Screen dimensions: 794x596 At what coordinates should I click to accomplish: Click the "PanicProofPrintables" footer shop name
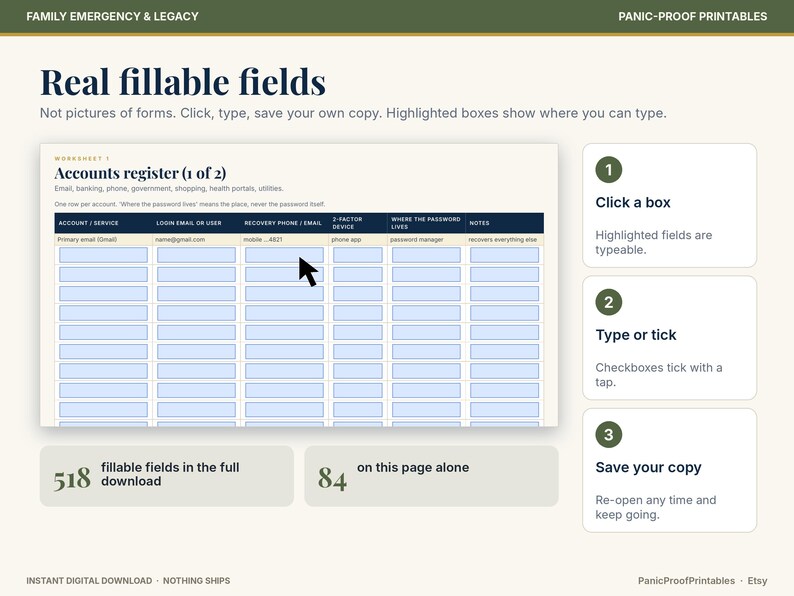[x=686, y=581]
